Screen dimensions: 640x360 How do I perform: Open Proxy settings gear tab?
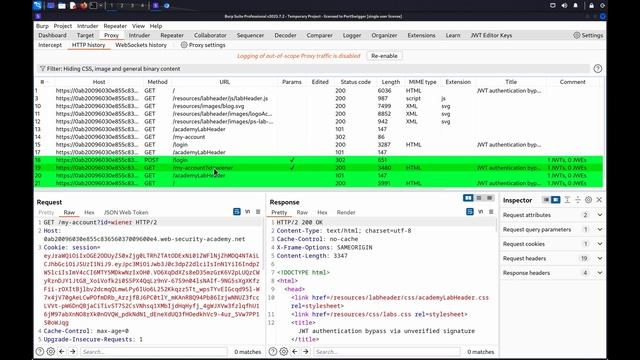[203, 45]
